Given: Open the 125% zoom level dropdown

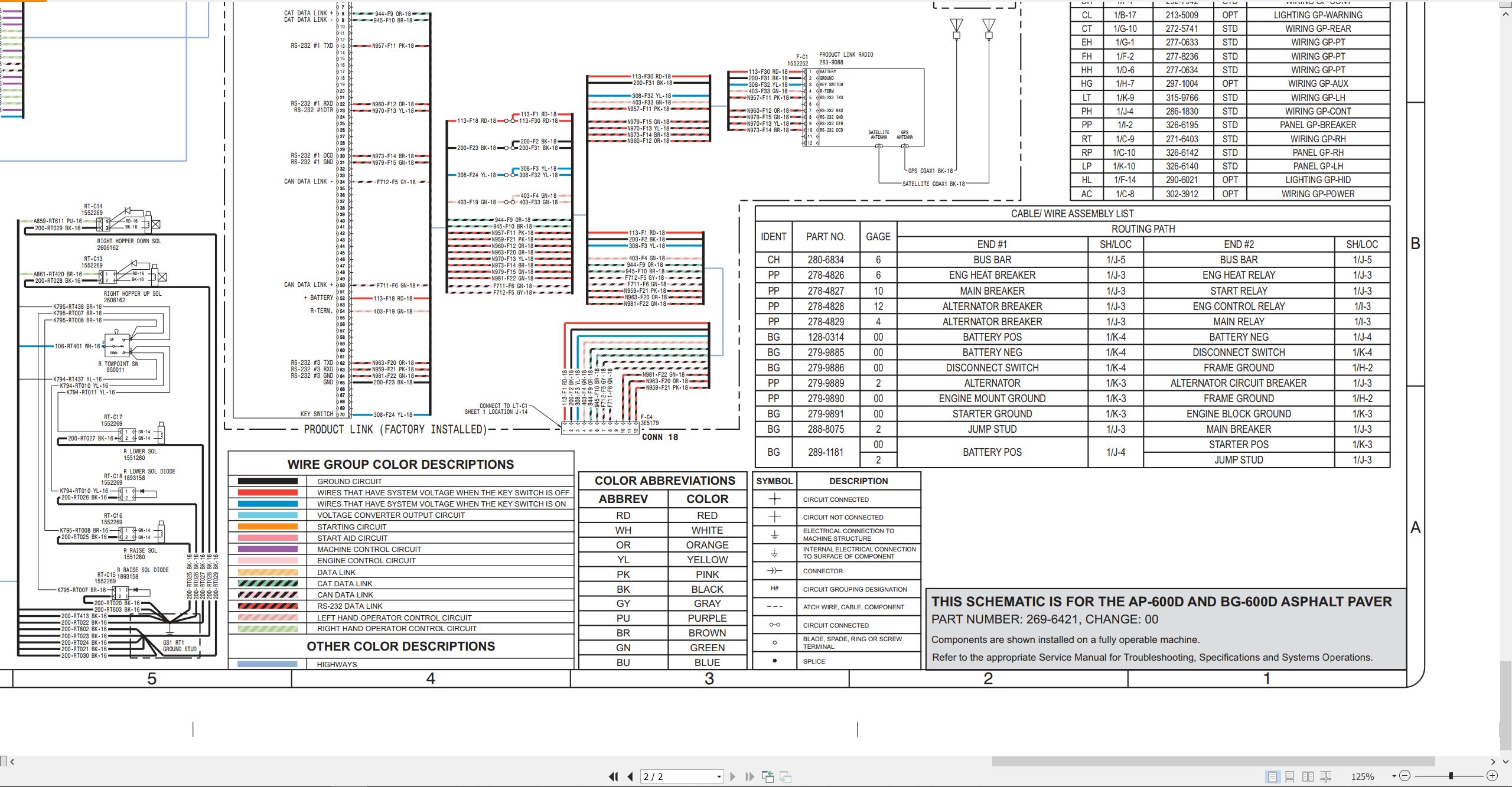Looking at the screenshot, I should click(x=1394, y=776).
